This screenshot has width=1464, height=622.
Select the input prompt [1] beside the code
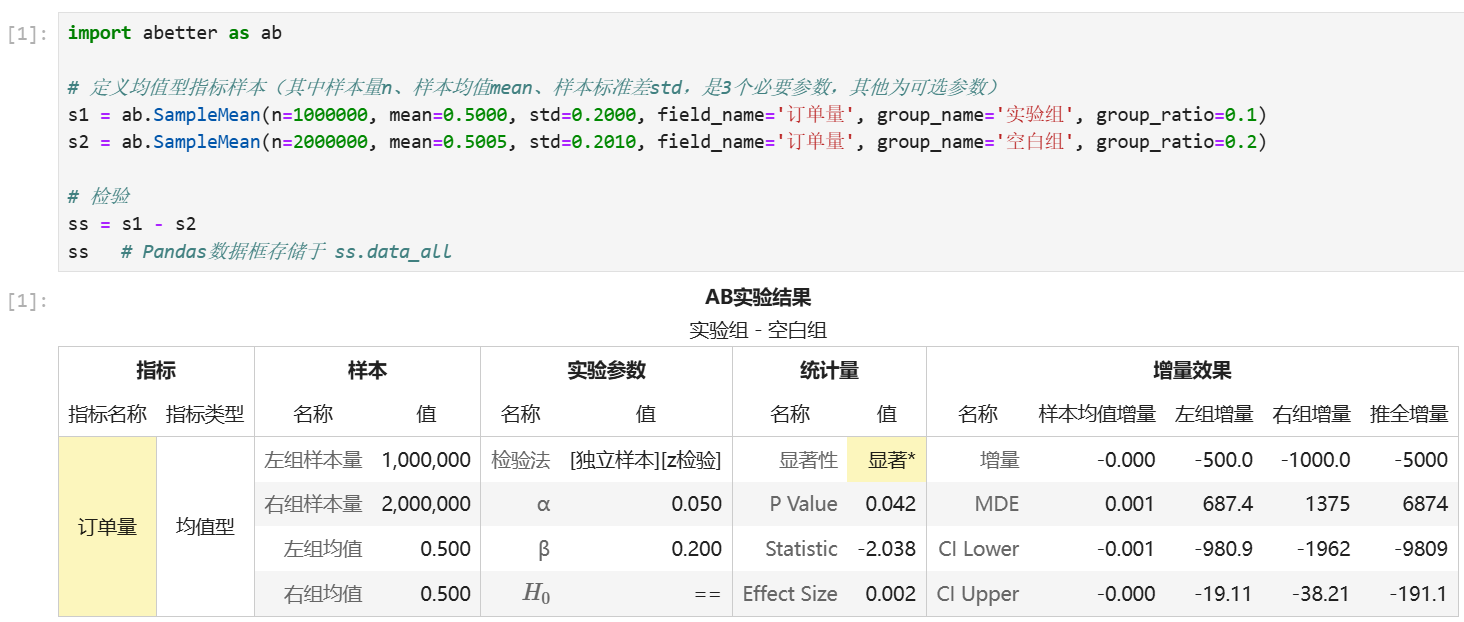click(x=27, y=34)
